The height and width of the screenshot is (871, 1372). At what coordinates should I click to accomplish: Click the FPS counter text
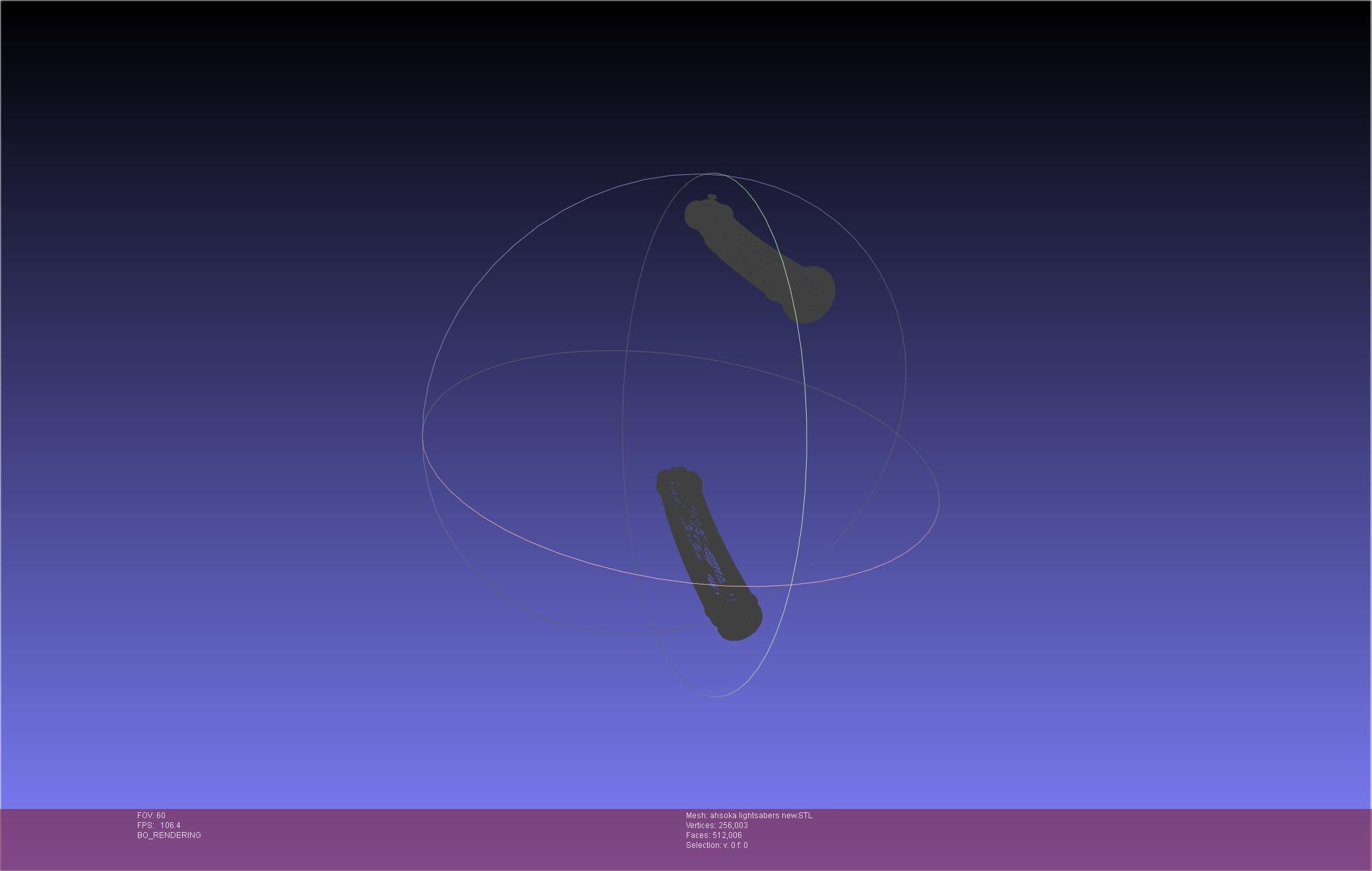158,825
